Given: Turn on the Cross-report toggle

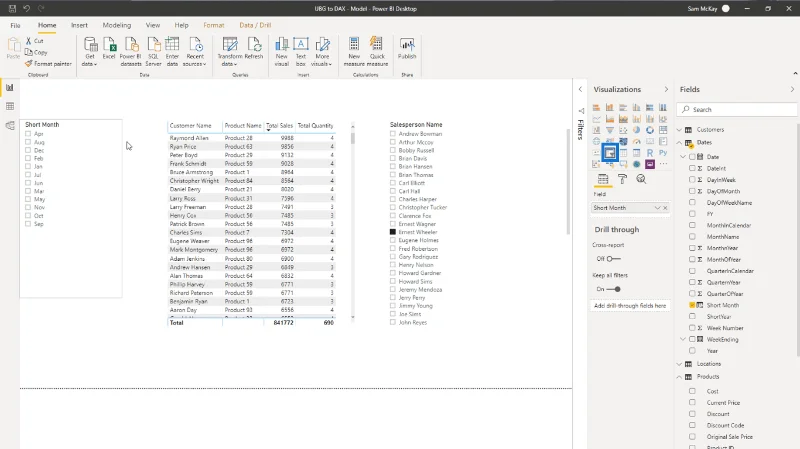Looking at the screenshot, I should pos(613,259).
